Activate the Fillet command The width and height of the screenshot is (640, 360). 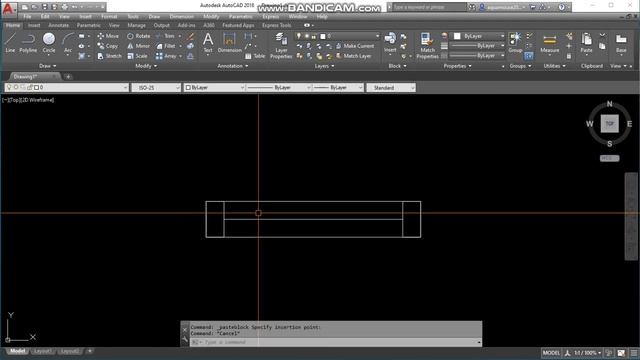(166, 46)
